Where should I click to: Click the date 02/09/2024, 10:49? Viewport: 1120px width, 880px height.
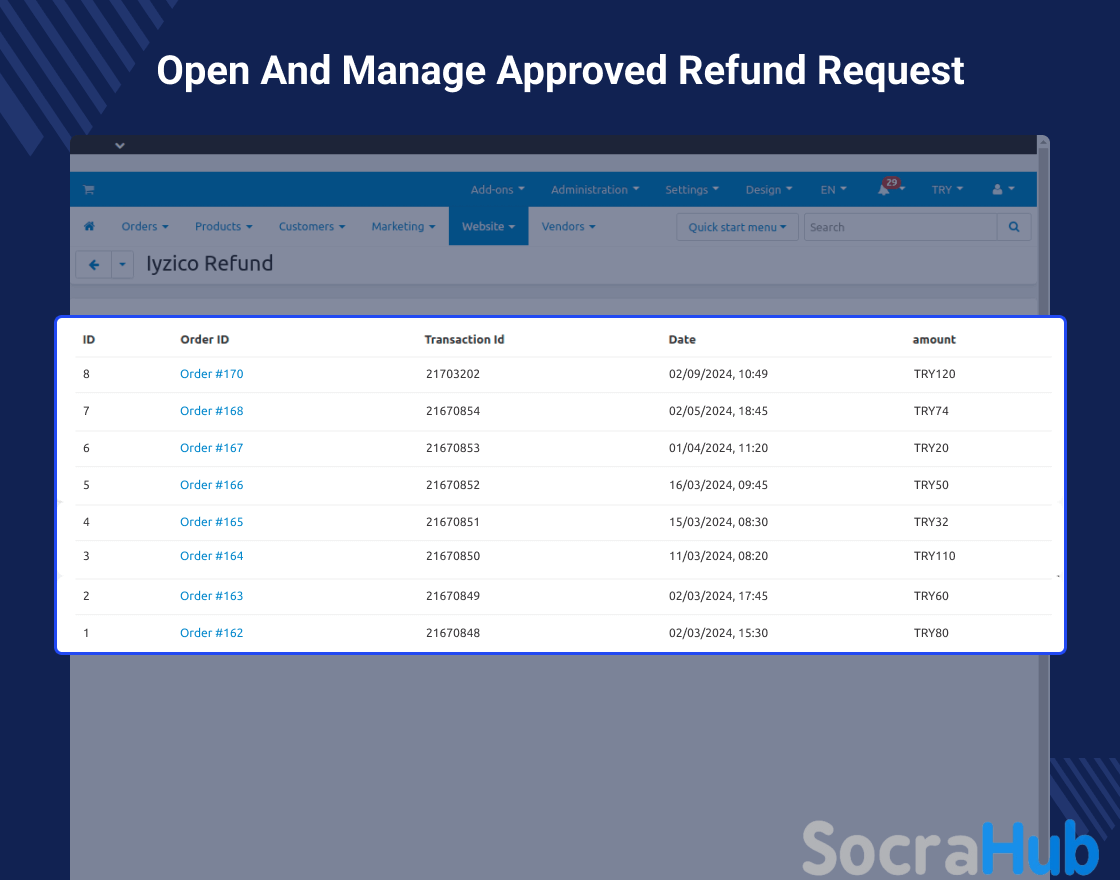point(719,374)
